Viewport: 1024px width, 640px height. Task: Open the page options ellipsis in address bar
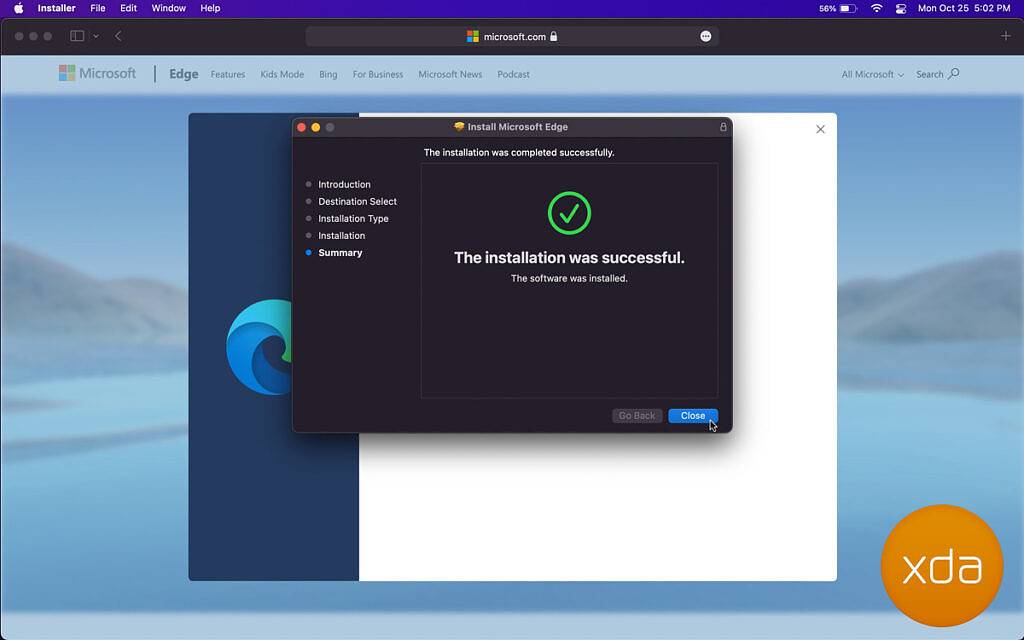click(x=705, y=37)
